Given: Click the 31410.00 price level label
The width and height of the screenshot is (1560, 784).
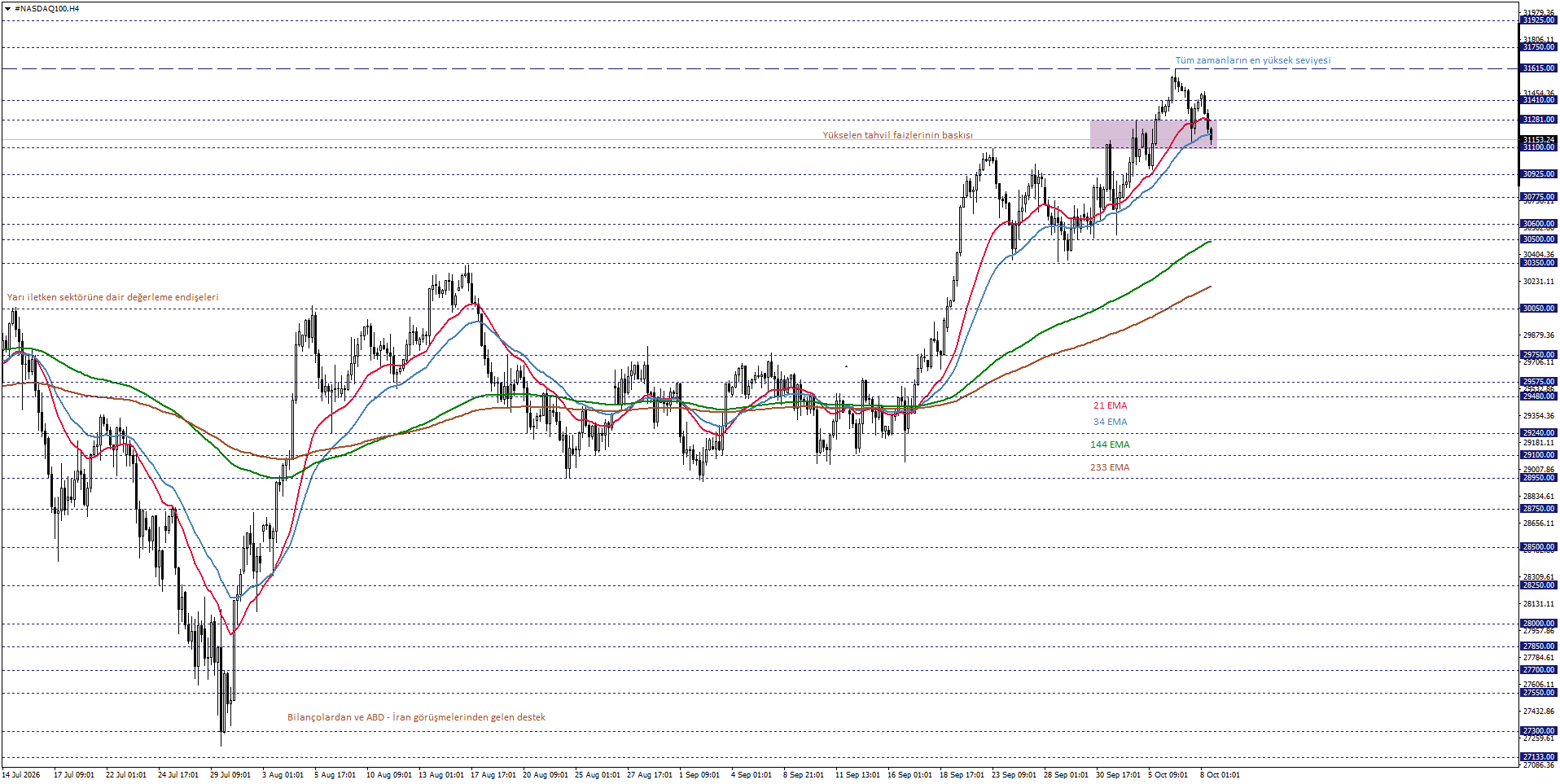Looking at the screenshot, I should click(1538, 100).
